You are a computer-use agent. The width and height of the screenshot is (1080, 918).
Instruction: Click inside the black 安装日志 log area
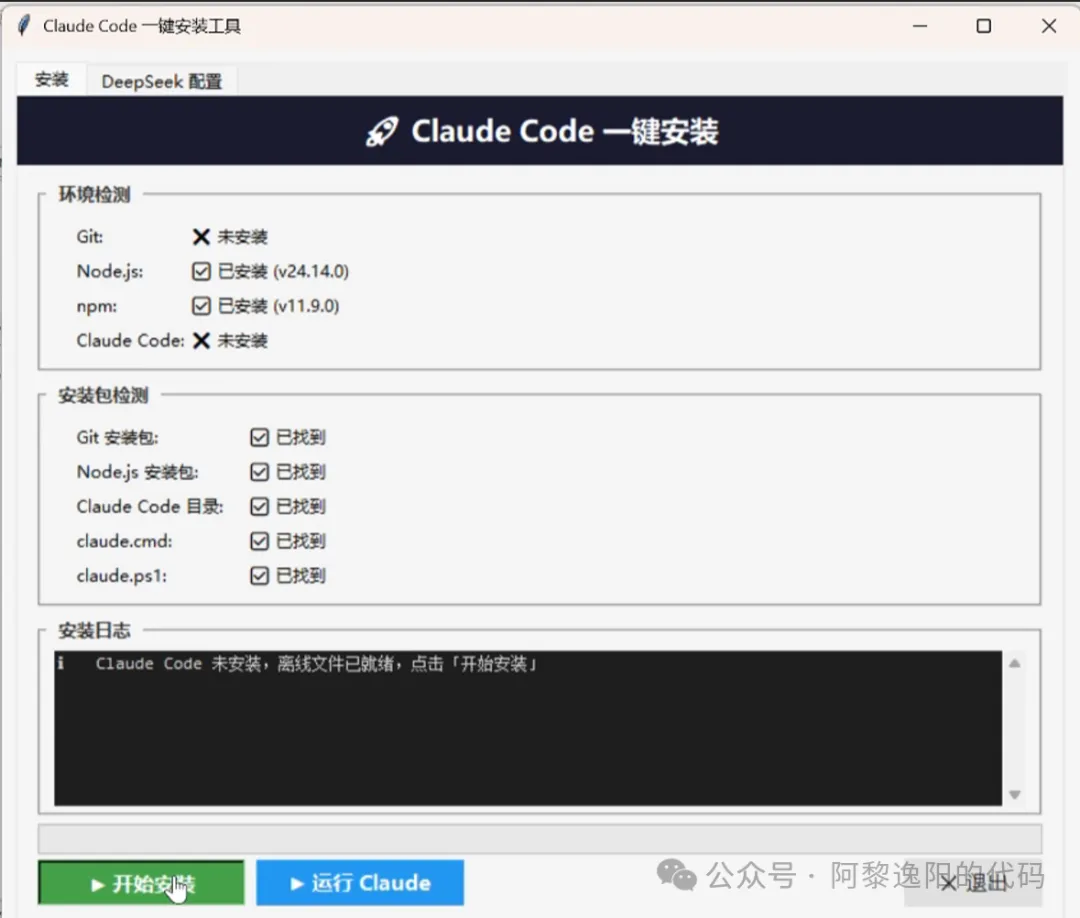(528, 728)
